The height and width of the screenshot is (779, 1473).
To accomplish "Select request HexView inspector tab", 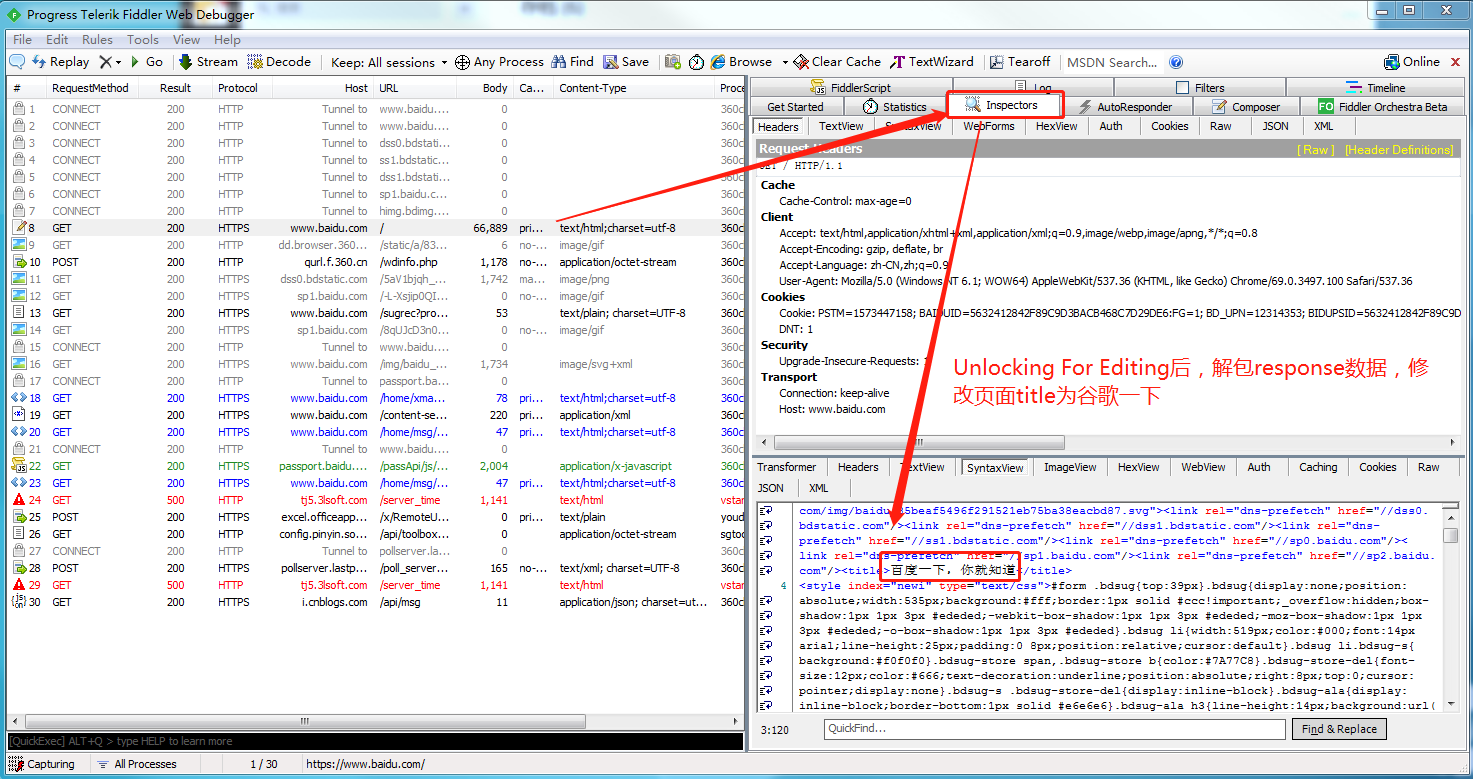I will 1056,126.
